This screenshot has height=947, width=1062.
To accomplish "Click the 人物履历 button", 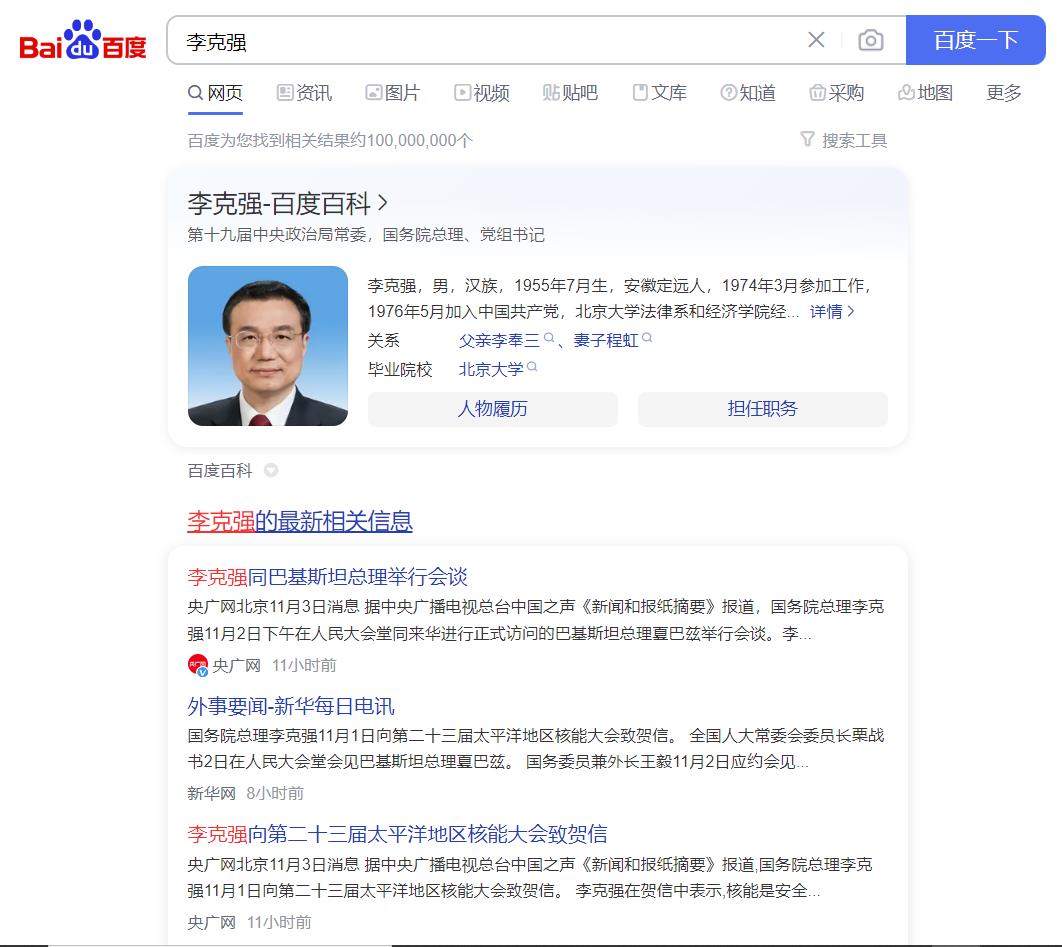I will coord(492,409).
